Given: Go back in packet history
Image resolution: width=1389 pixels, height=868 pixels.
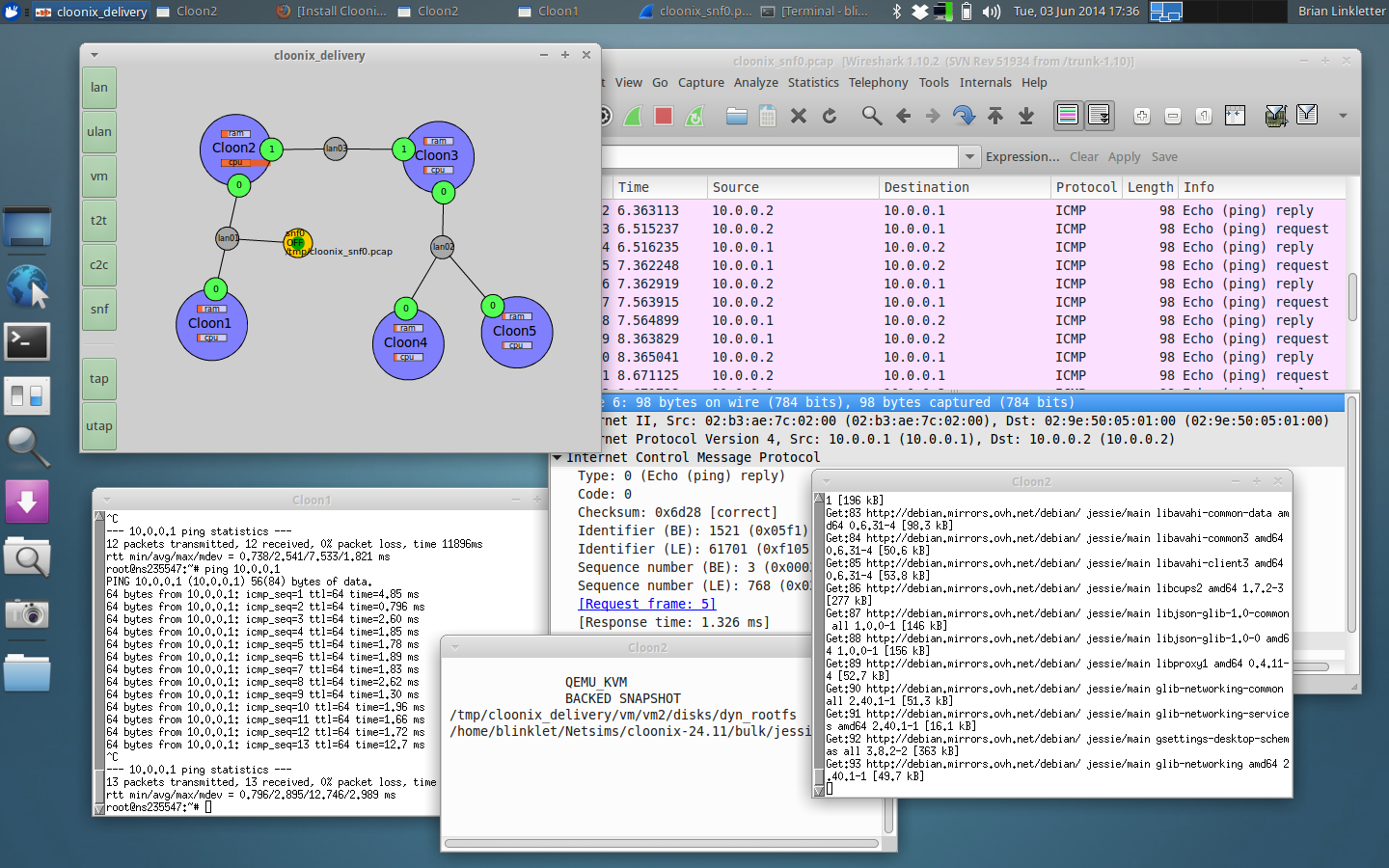Looking at the screenshot, I should pos(903,116).
